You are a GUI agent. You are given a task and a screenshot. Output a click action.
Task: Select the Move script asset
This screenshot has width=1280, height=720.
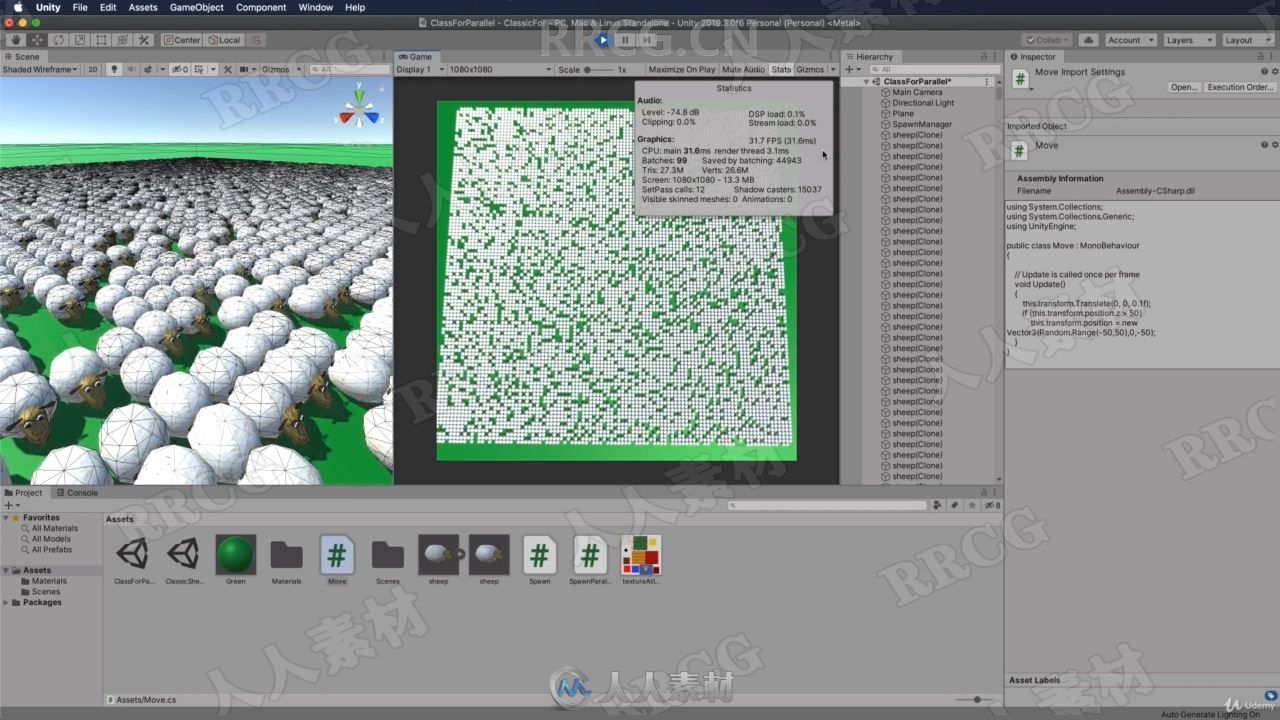click(337, 555)
